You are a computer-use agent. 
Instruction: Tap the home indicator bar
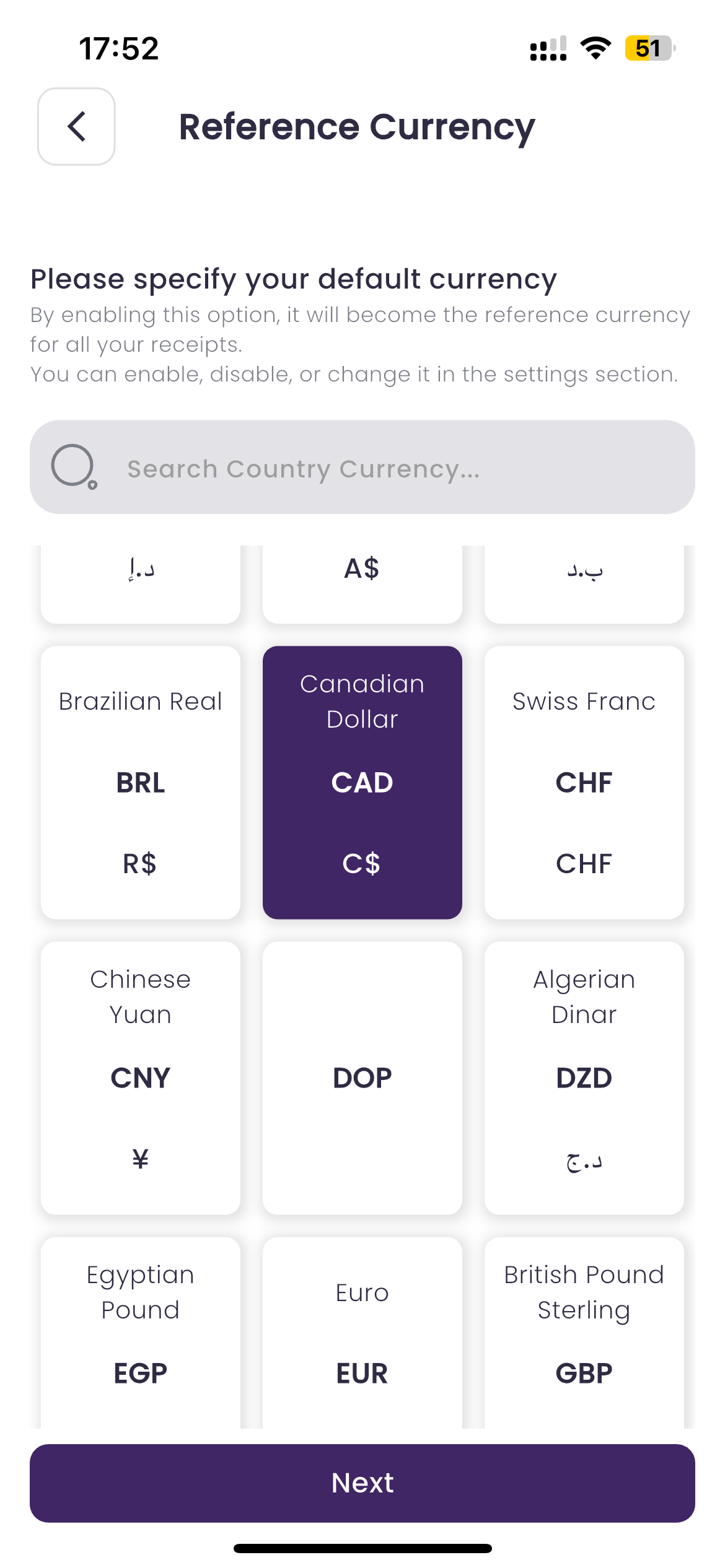pos(362,1548)
